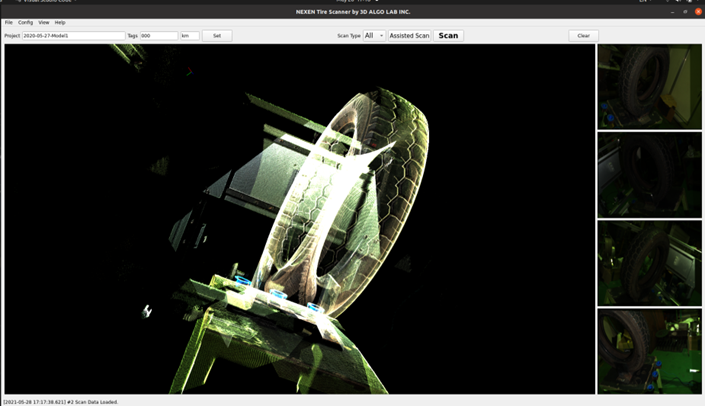Click the Clear button
The width and height of the screenshot is (705, 406).
click(584, 36)
